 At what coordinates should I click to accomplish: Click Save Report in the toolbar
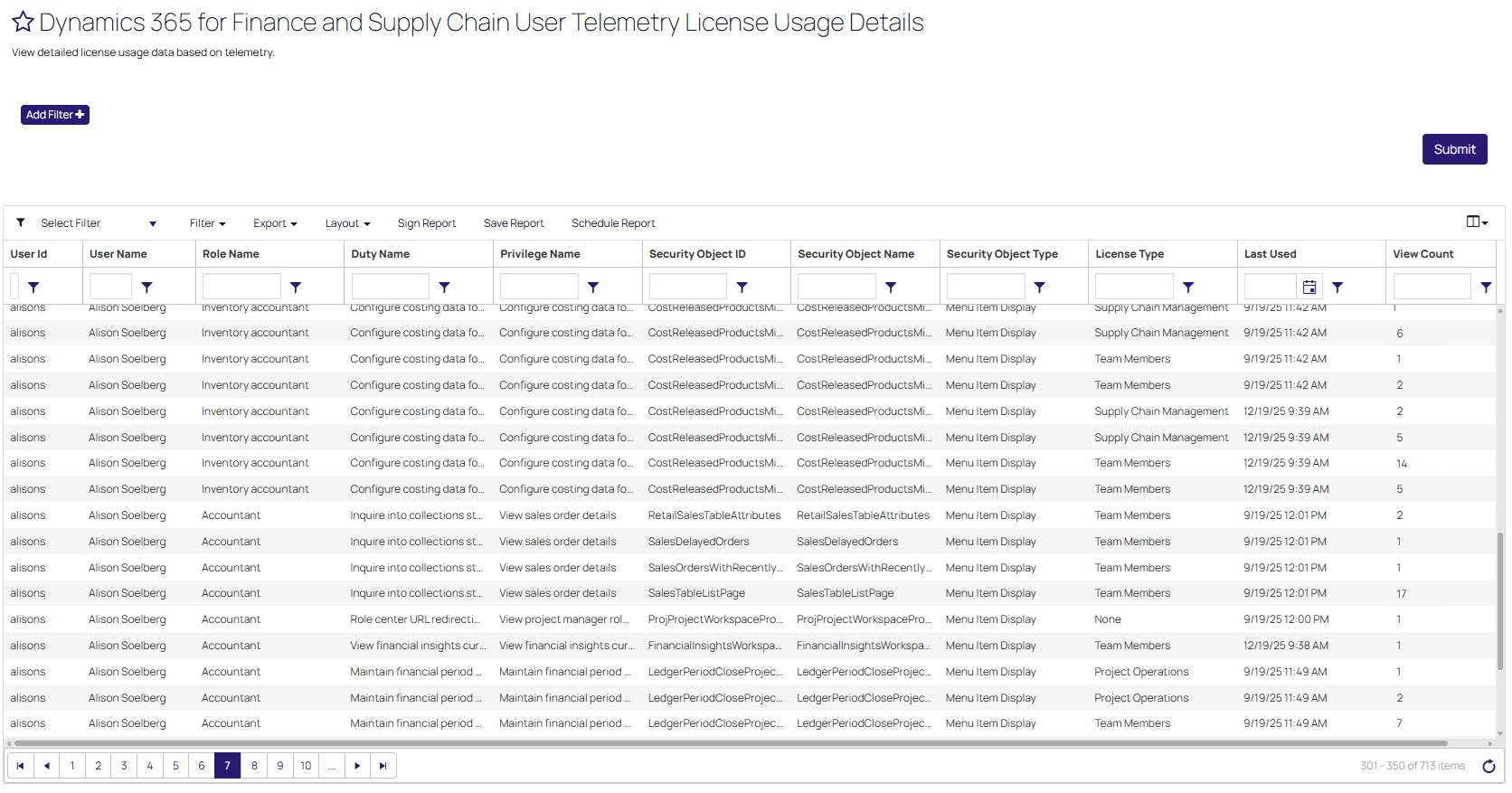[x=514, y=224]
